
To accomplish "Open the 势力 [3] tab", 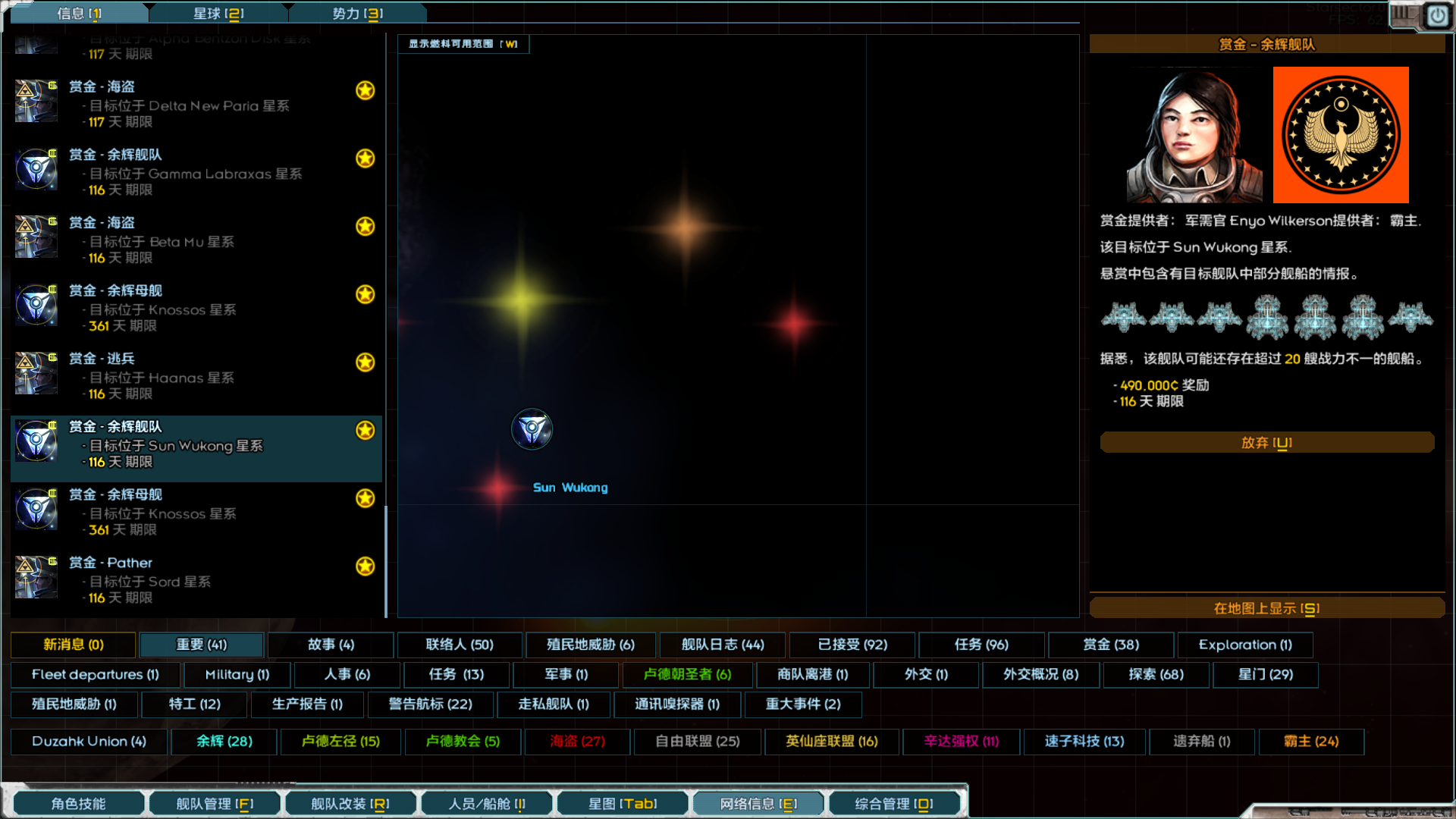I will coord(357,13).
